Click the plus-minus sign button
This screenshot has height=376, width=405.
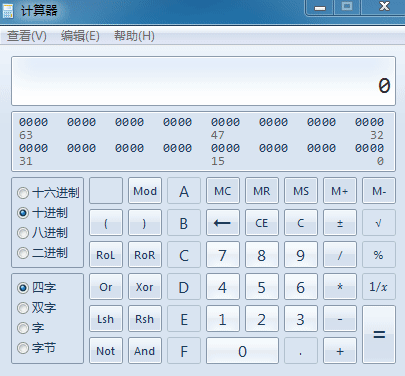(340, 223)
